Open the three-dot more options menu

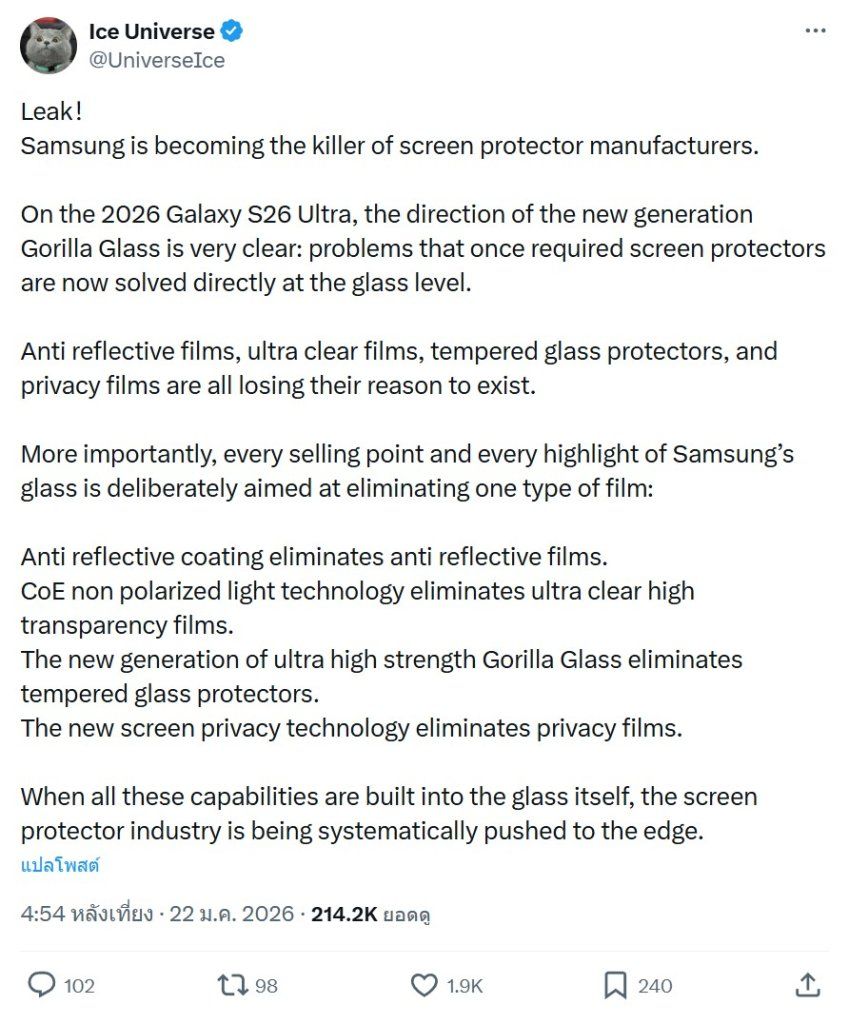coord(816,31)
